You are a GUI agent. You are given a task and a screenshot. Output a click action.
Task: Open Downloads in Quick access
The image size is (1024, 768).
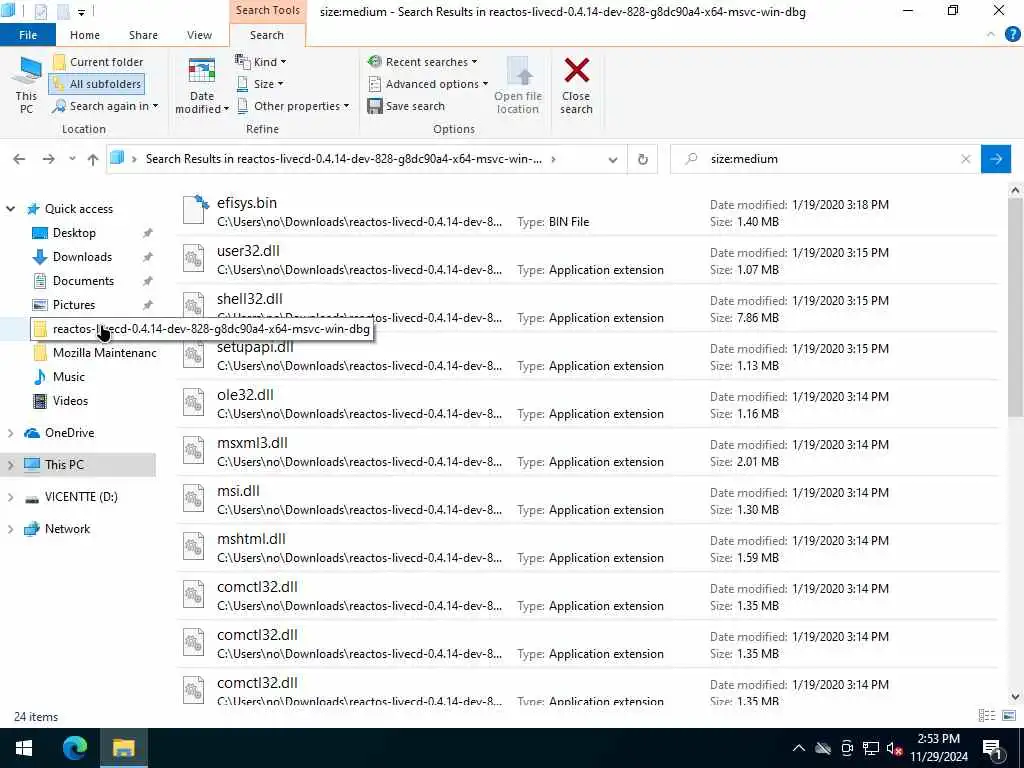pyautogui.click(x=82, y=257)
